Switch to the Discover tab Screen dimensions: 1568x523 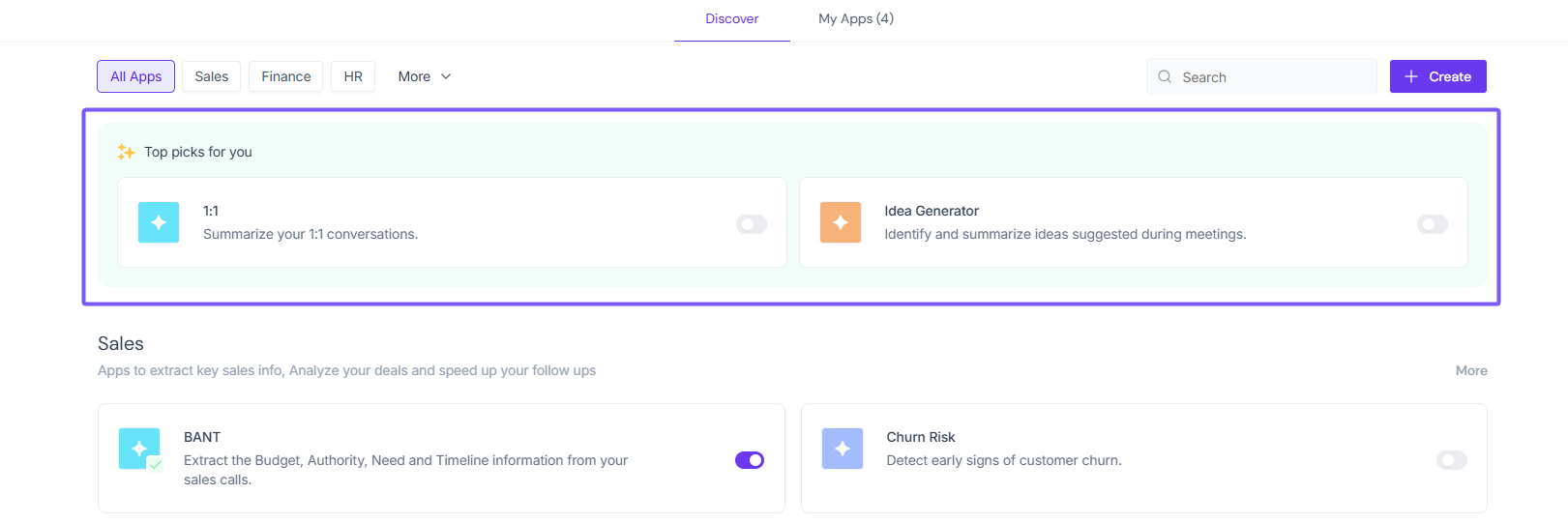(x=731, y=18)
